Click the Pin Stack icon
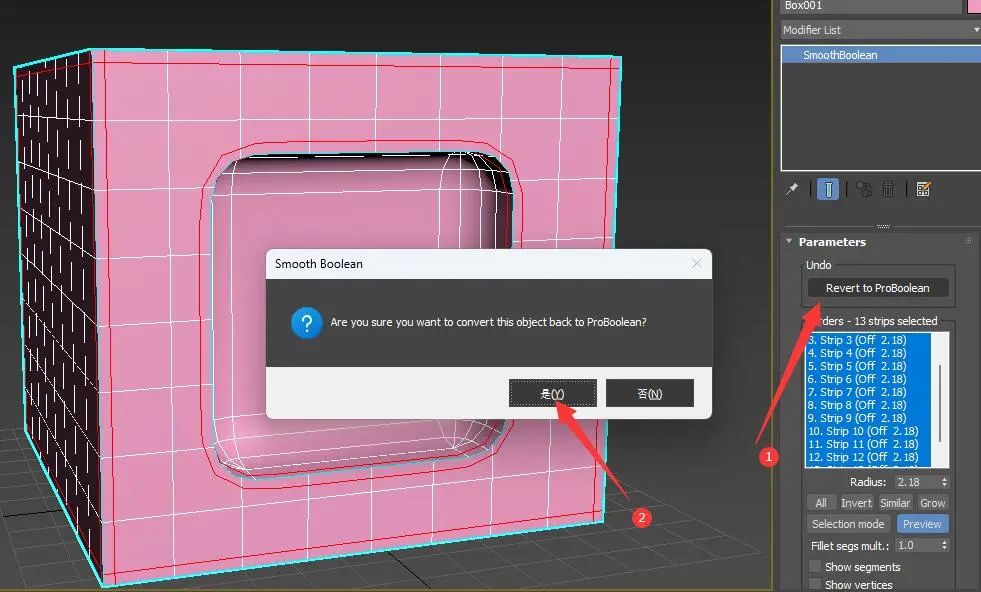This screenshot has width=981, height=592. pos(792,189)
